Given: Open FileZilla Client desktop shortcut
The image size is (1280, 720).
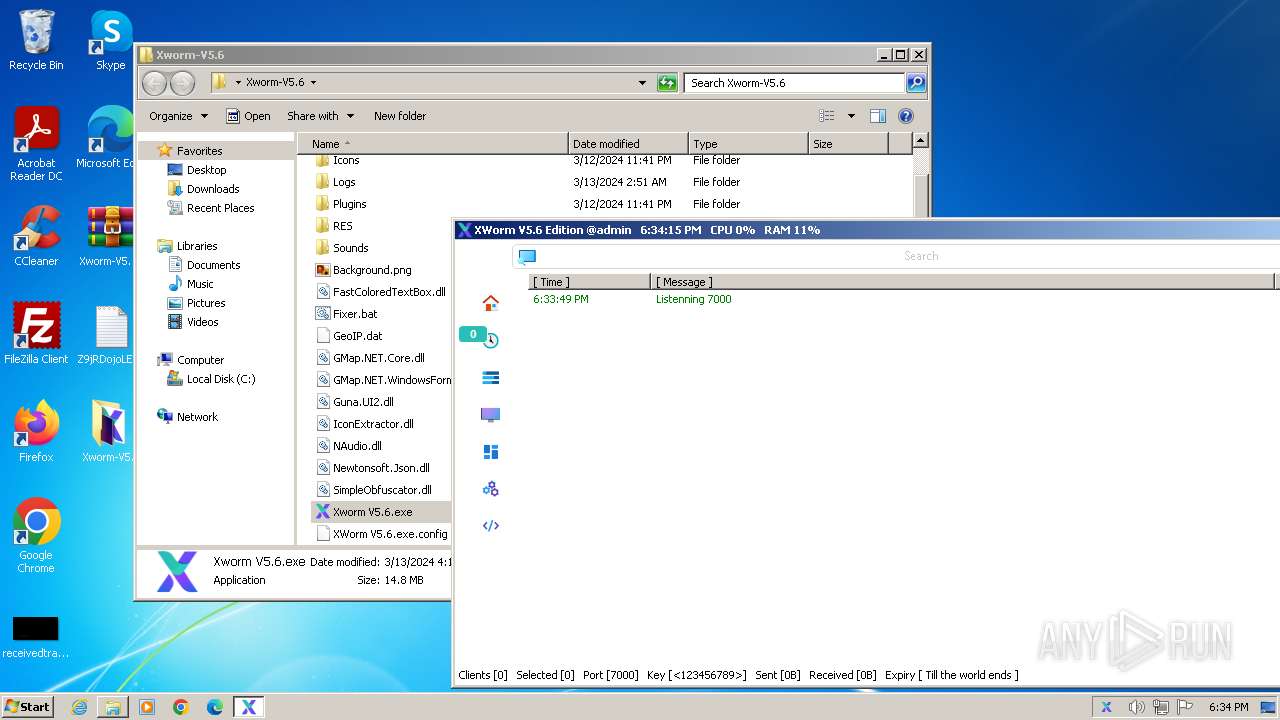Looking at the screenshot, I should [x=36, y=334].
